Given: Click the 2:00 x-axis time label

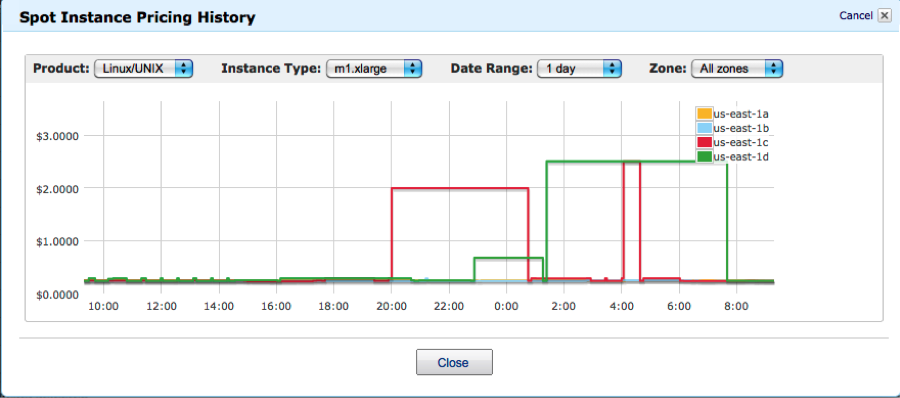Looking at the screenshot, I should 564,306.
